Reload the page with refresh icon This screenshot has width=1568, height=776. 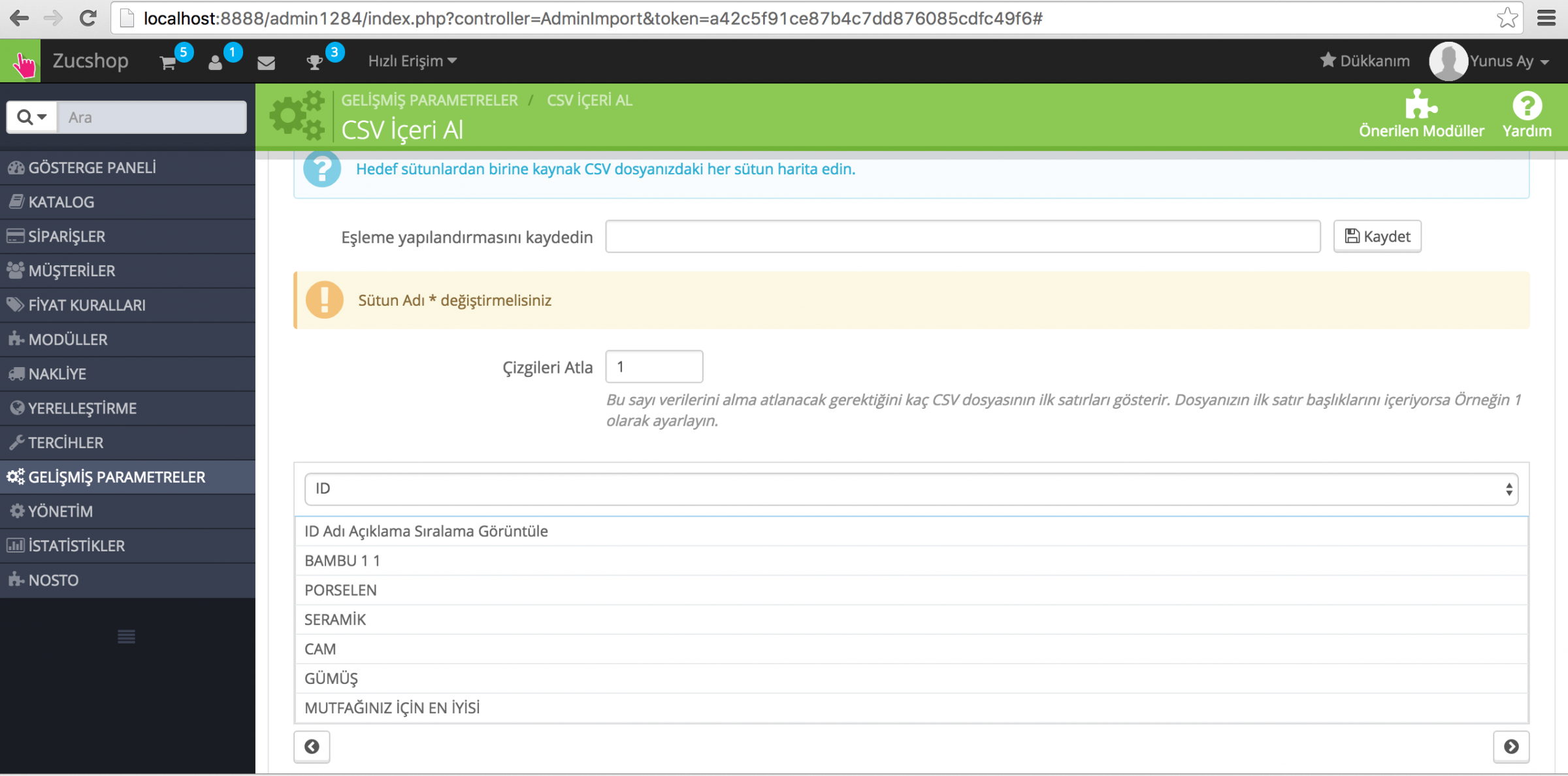pyautogui.click(x=88, y=18)
